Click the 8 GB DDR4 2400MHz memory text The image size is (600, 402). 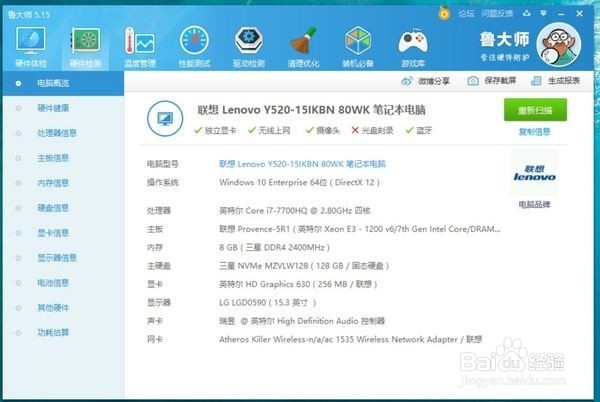tap(274, 247)
